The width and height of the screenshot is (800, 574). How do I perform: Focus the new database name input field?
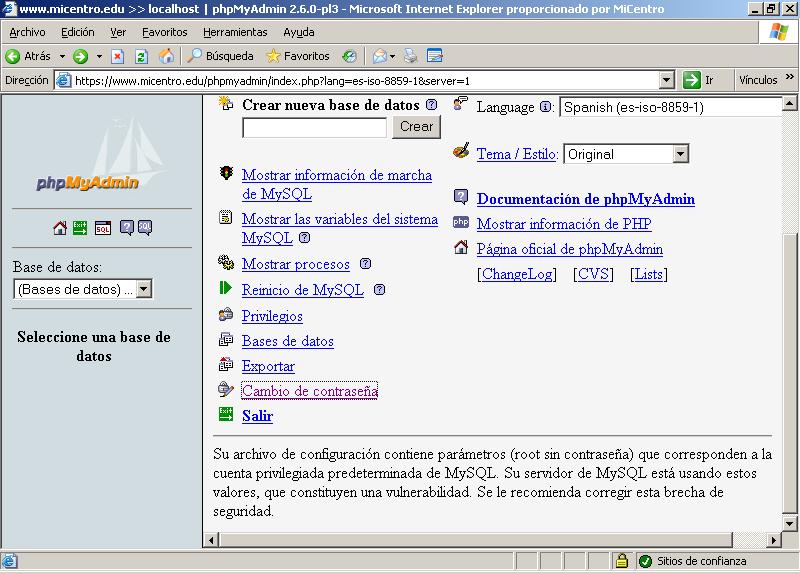click(x=315, y=128)
